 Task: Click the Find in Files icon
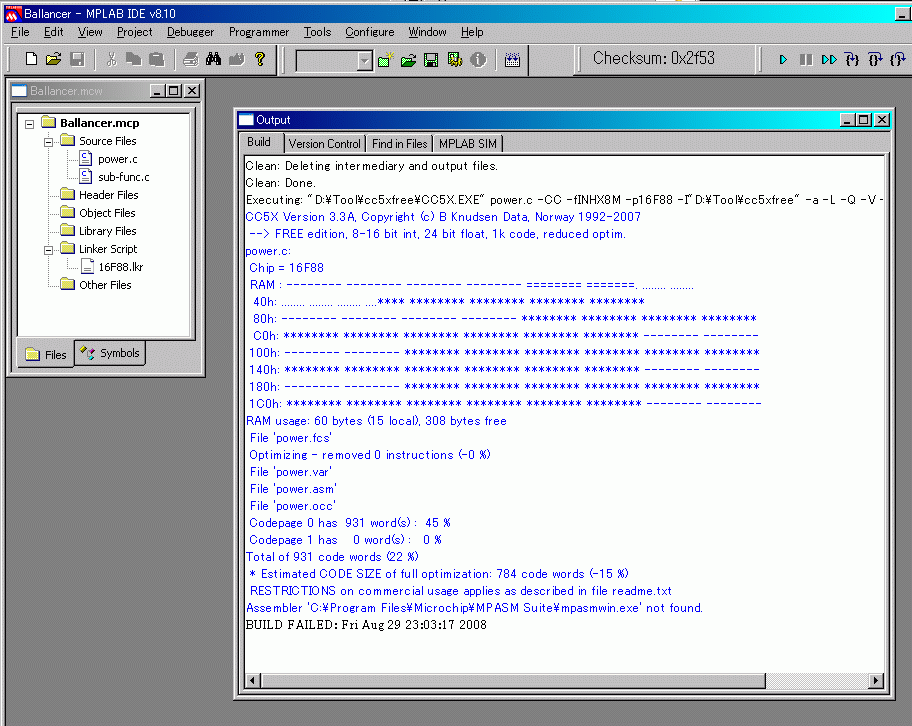pyautogui.click(x=237, y=59)
